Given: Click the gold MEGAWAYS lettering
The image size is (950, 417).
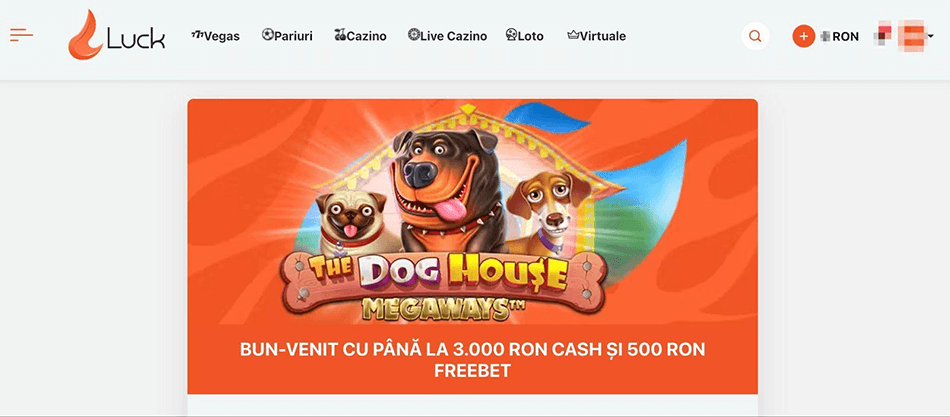Looking at the screenshot, I should click(x=443, y=309).
